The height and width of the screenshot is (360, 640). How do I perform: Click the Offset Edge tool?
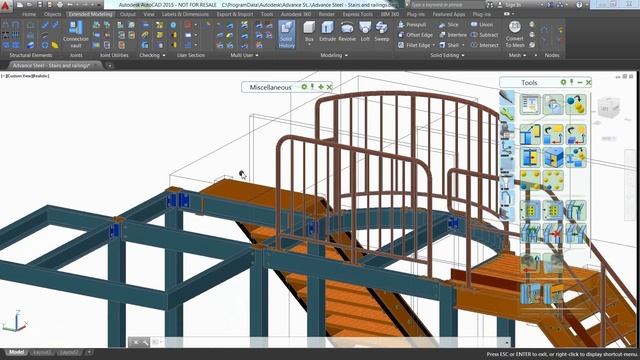tap(415, 35)
